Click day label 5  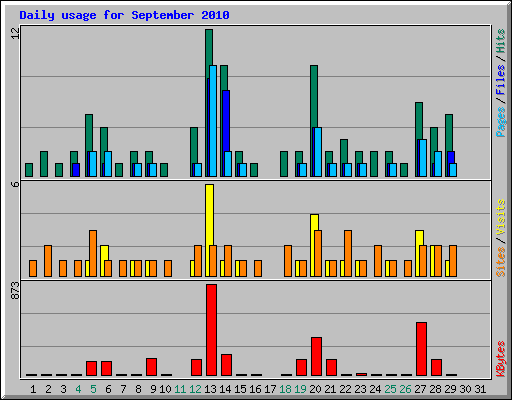(x=93, y=389)
